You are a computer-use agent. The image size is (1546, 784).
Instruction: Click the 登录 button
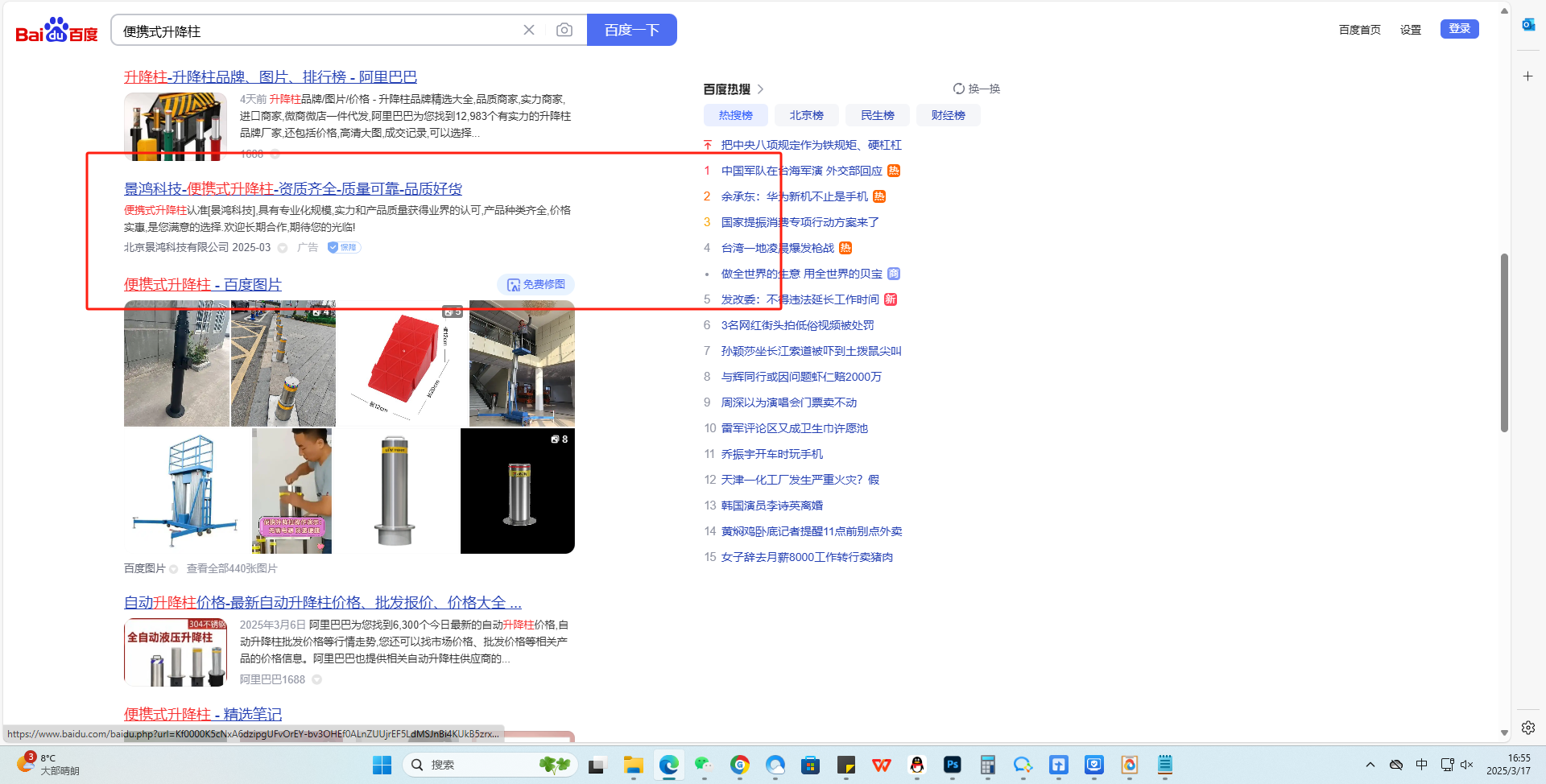click(x=1459, y=29)
